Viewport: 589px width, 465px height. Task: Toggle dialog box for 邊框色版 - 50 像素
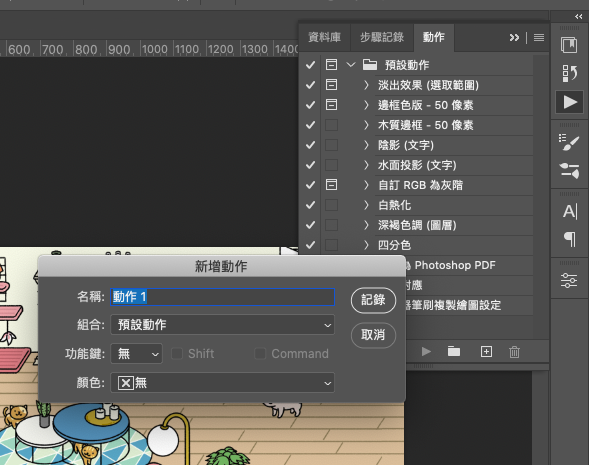pyautogui.click(x=331, y=104)
